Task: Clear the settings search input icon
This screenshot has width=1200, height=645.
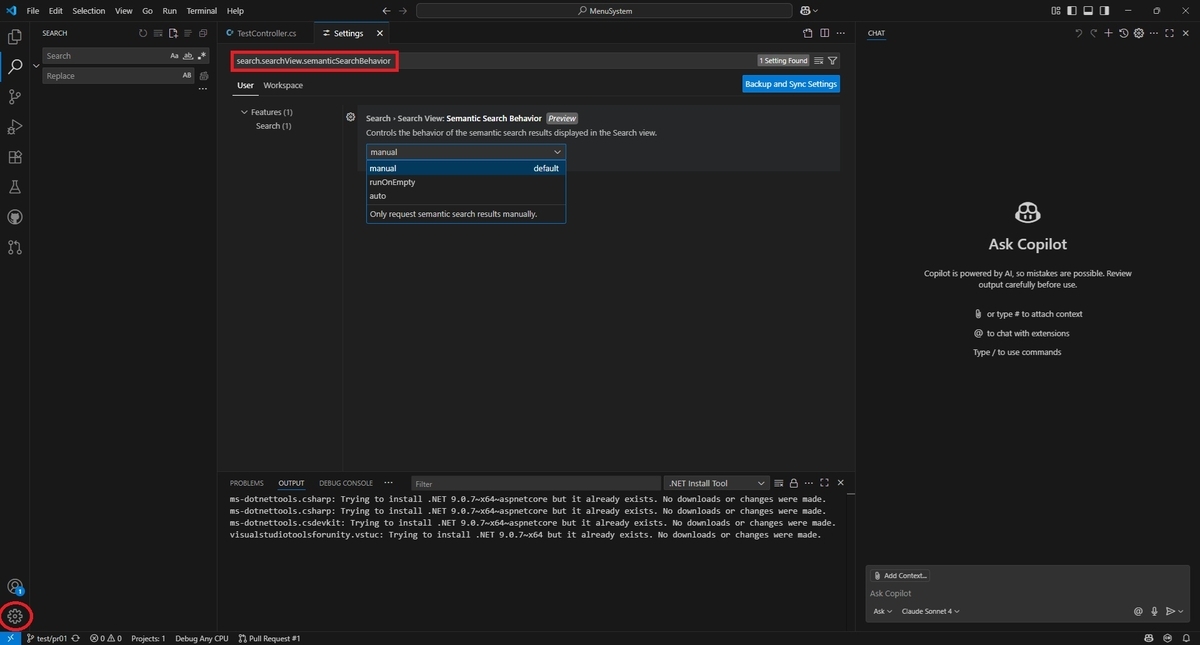Action: tap(819, 61)
